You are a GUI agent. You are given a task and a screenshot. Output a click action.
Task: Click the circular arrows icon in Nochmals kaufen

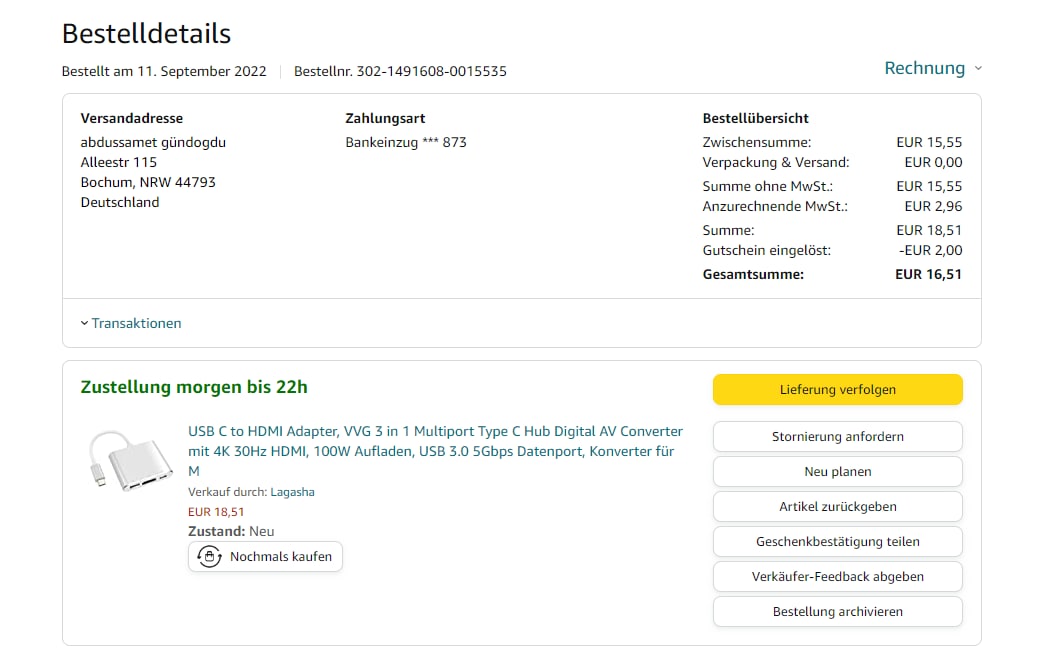click(209, 557)
